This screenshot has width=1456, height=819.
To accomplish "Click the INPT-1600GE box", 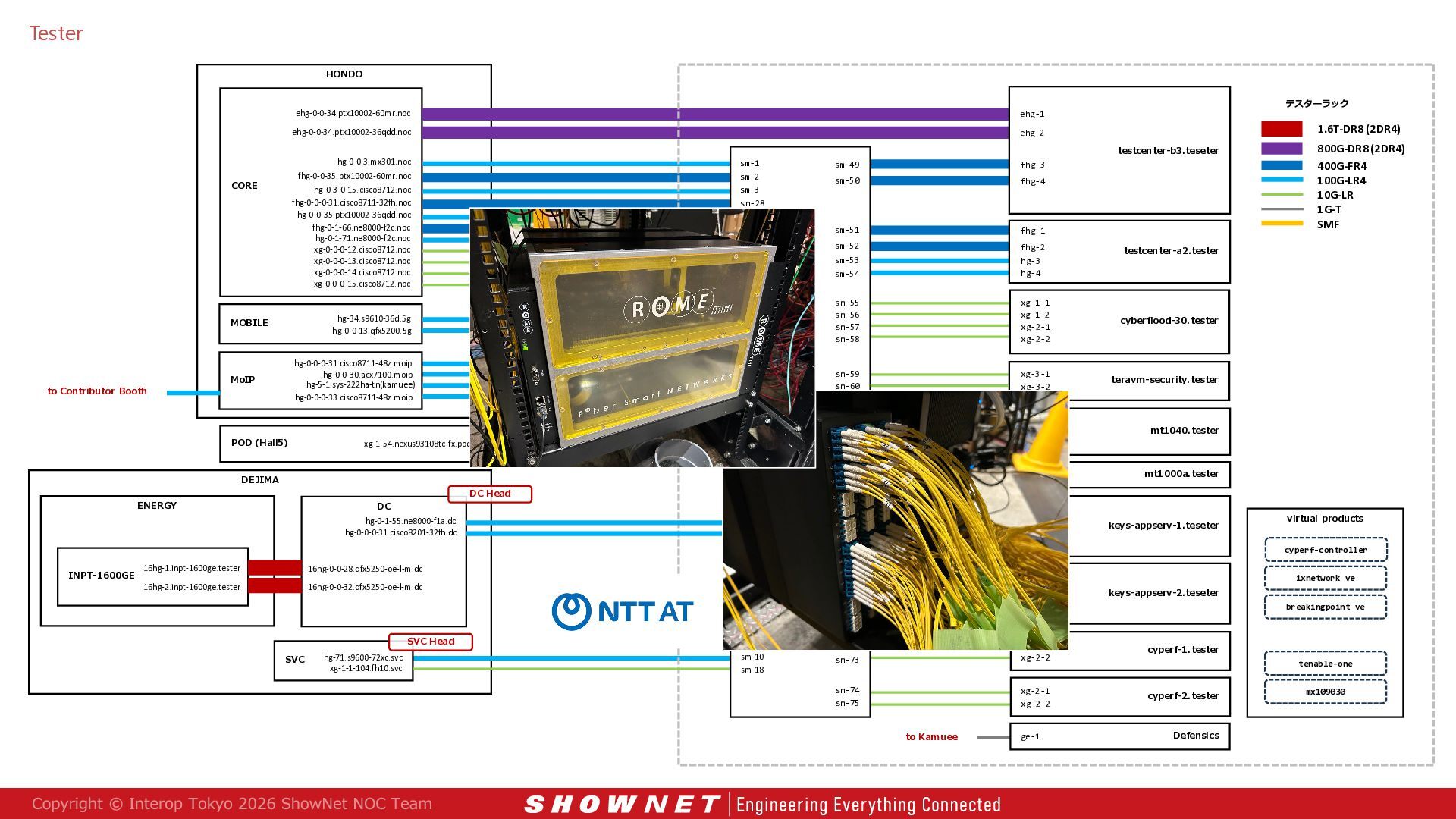I will 152,576.
